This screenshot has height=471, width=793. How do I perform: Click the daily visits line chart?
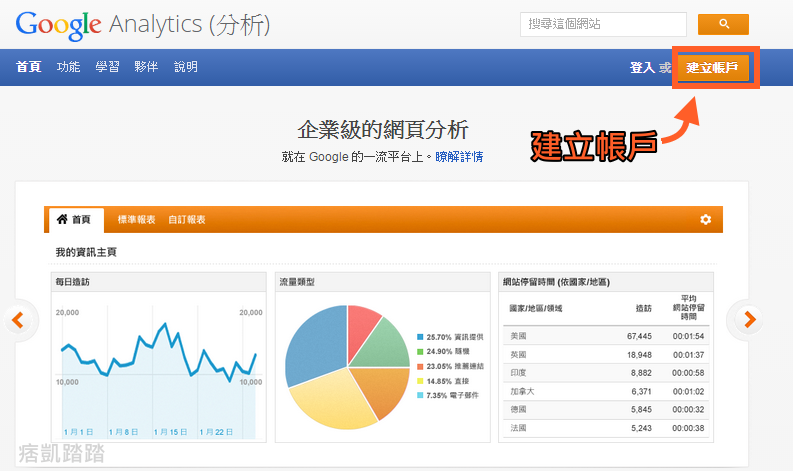(159, 372)
